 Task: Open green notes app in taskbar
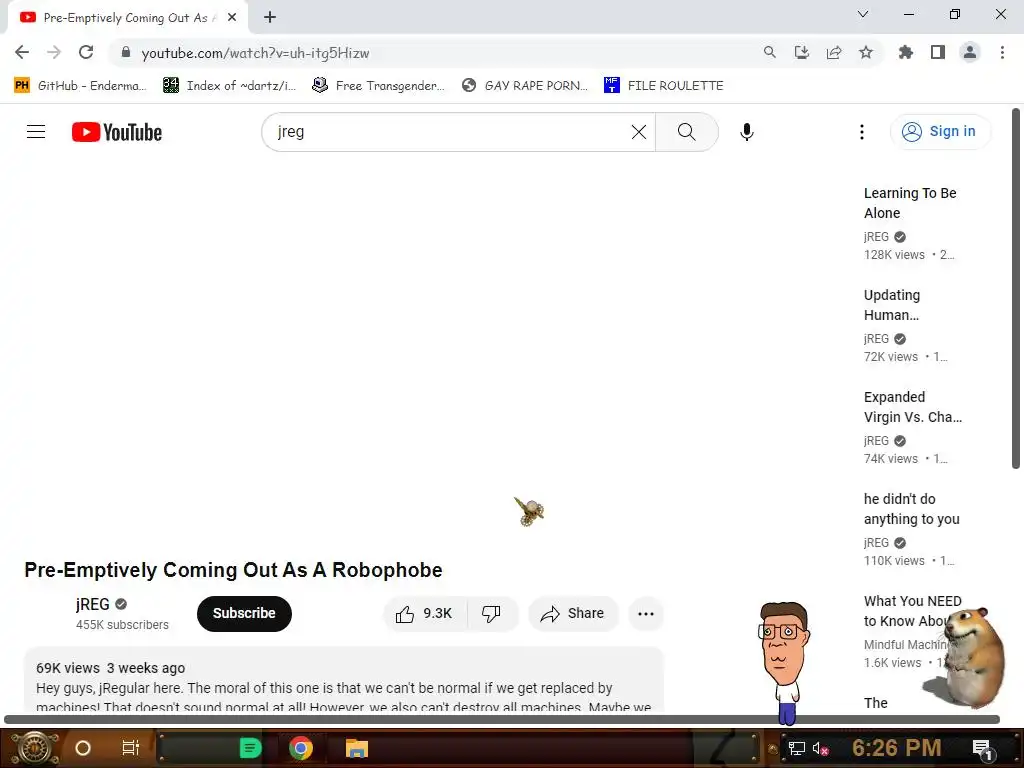(250, 748)
